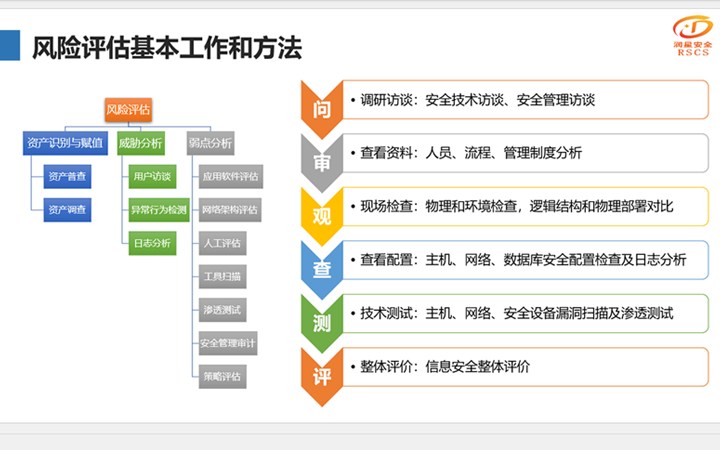Click the 用户访谈 node
The image size is (720, 450).
152,176
